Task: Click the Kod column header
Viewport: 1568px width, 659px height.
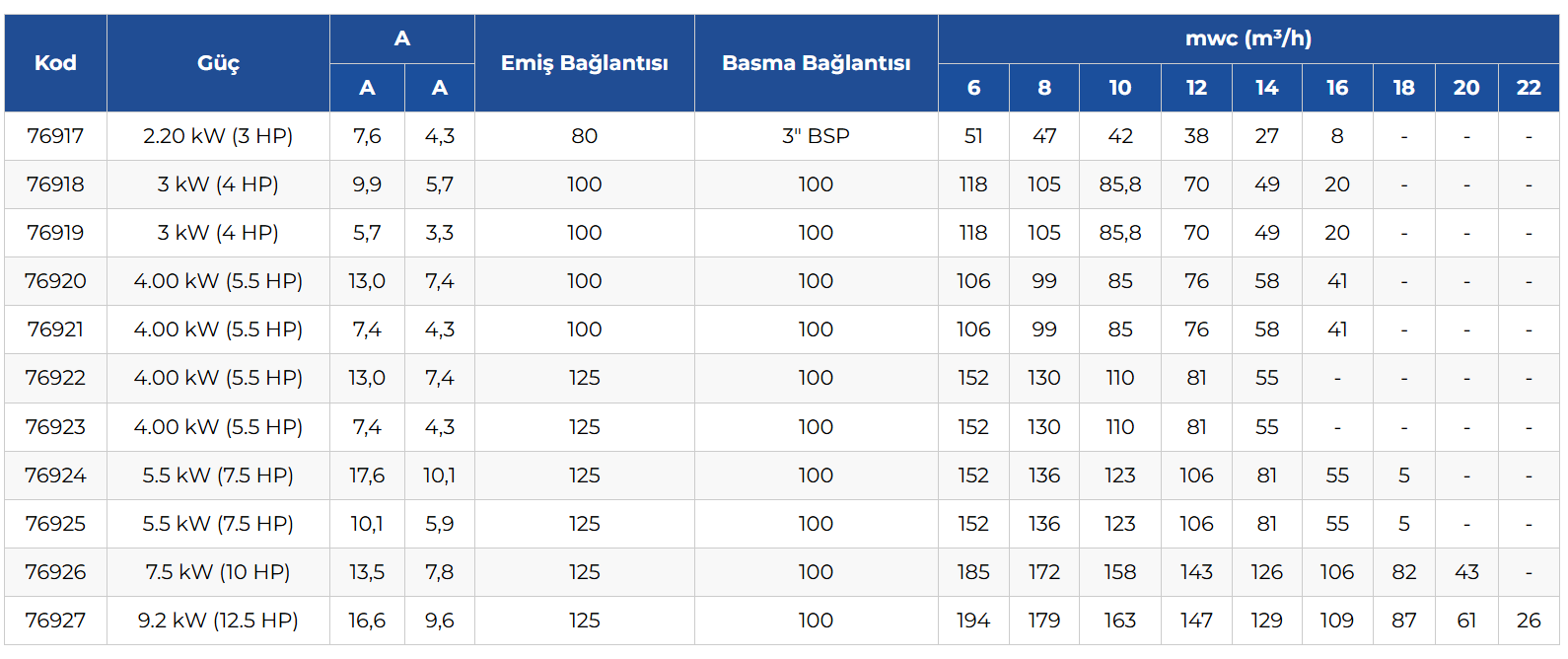Action: pyautogui.click(x=55, y=63)
